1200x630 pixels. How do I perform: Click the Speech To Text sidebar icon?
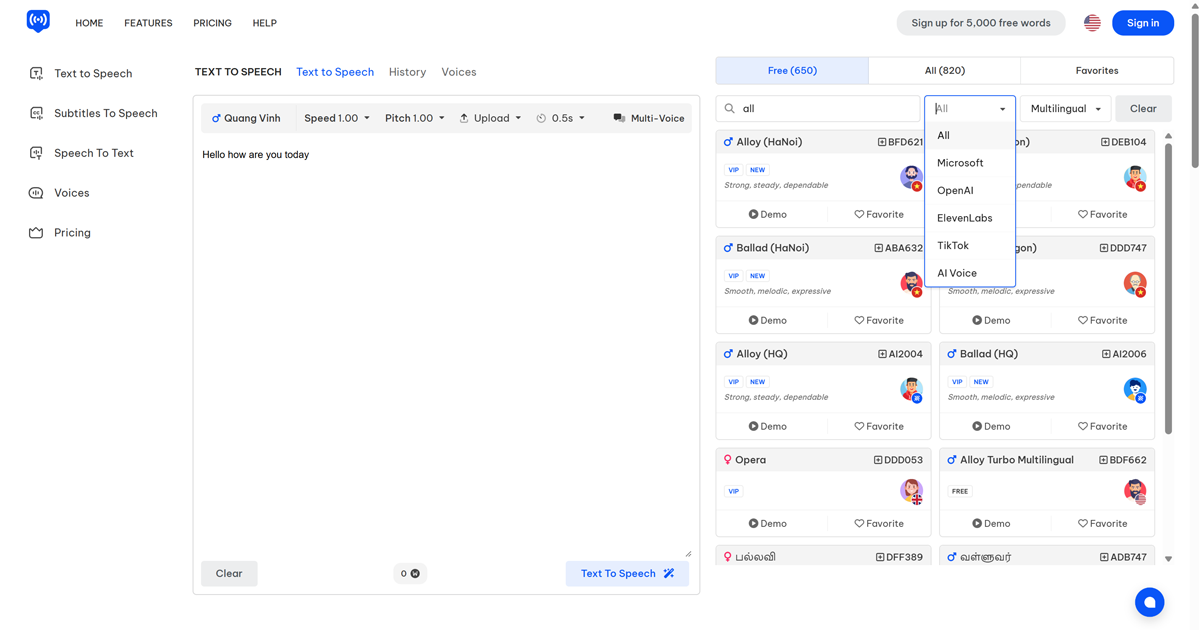pyautogui.click(x=36, y=153)
